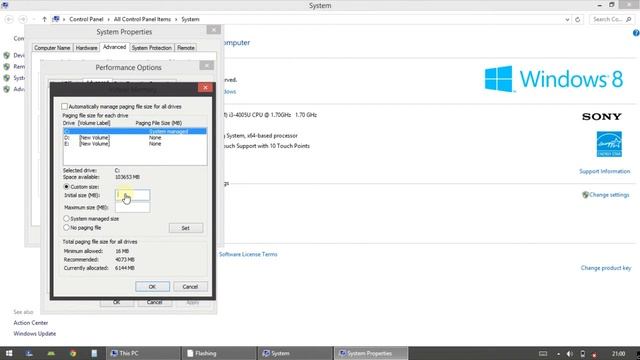Click the Advanced system settings shield icon
This screenshot has height=360, width=640.
coord(7,89)
